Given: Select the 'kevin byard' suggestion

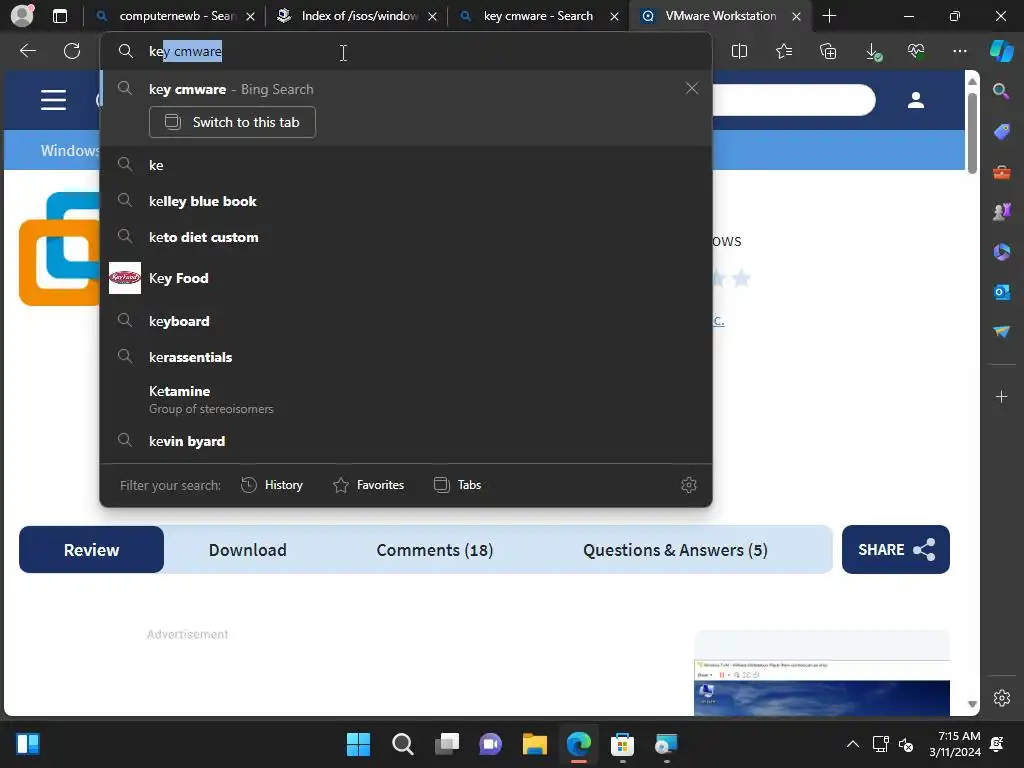Looking at the screenshot, I should (x=406, y=441).
